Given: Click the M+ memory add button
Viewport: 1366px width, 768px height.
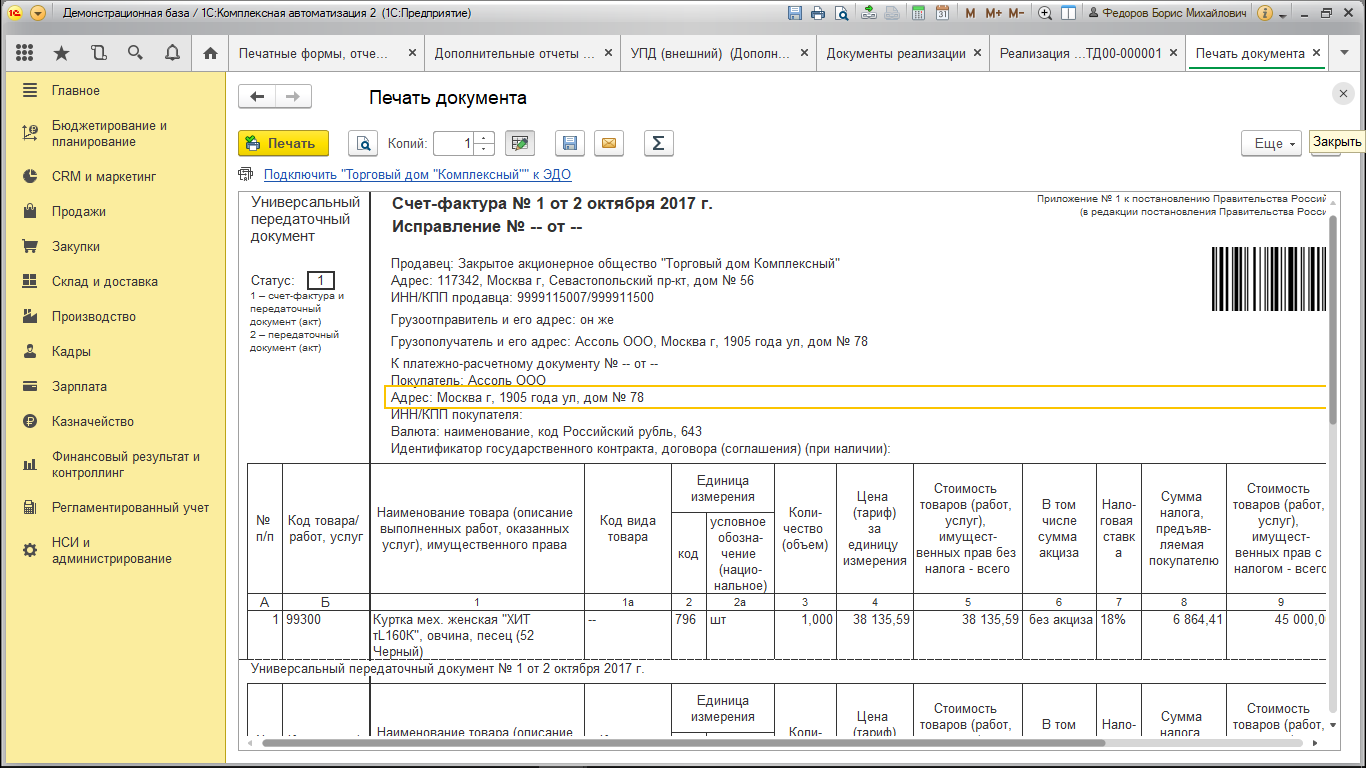Looking at the screenshot, I should pos(993,13).
